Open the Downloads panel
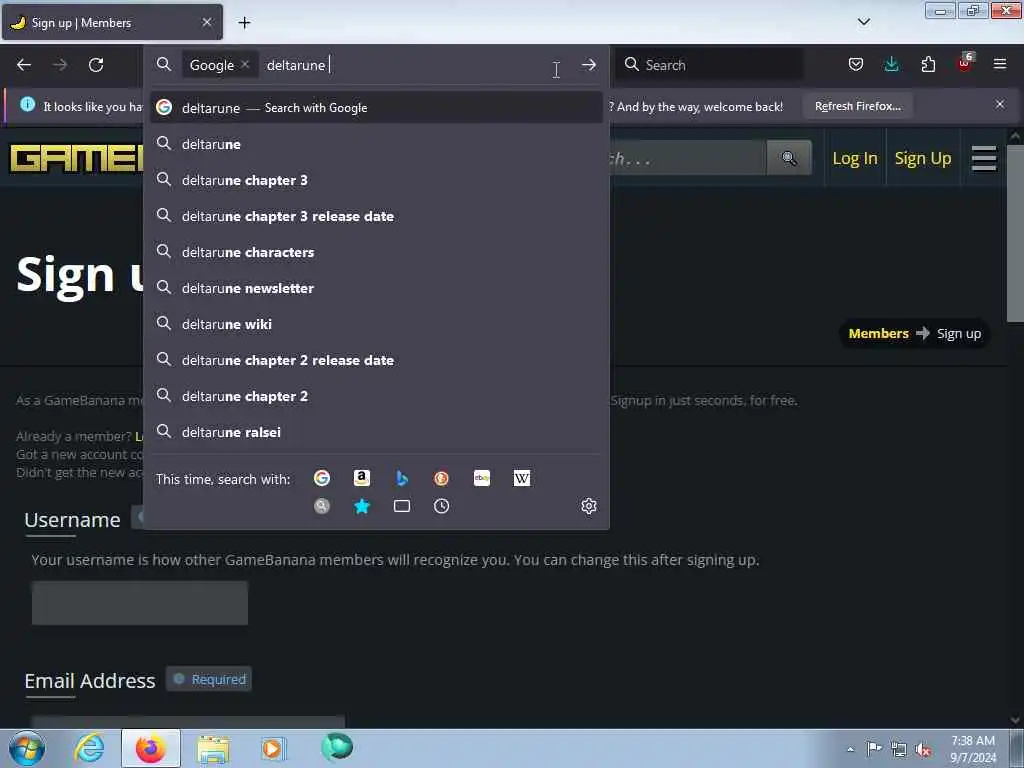 point(891,64)
